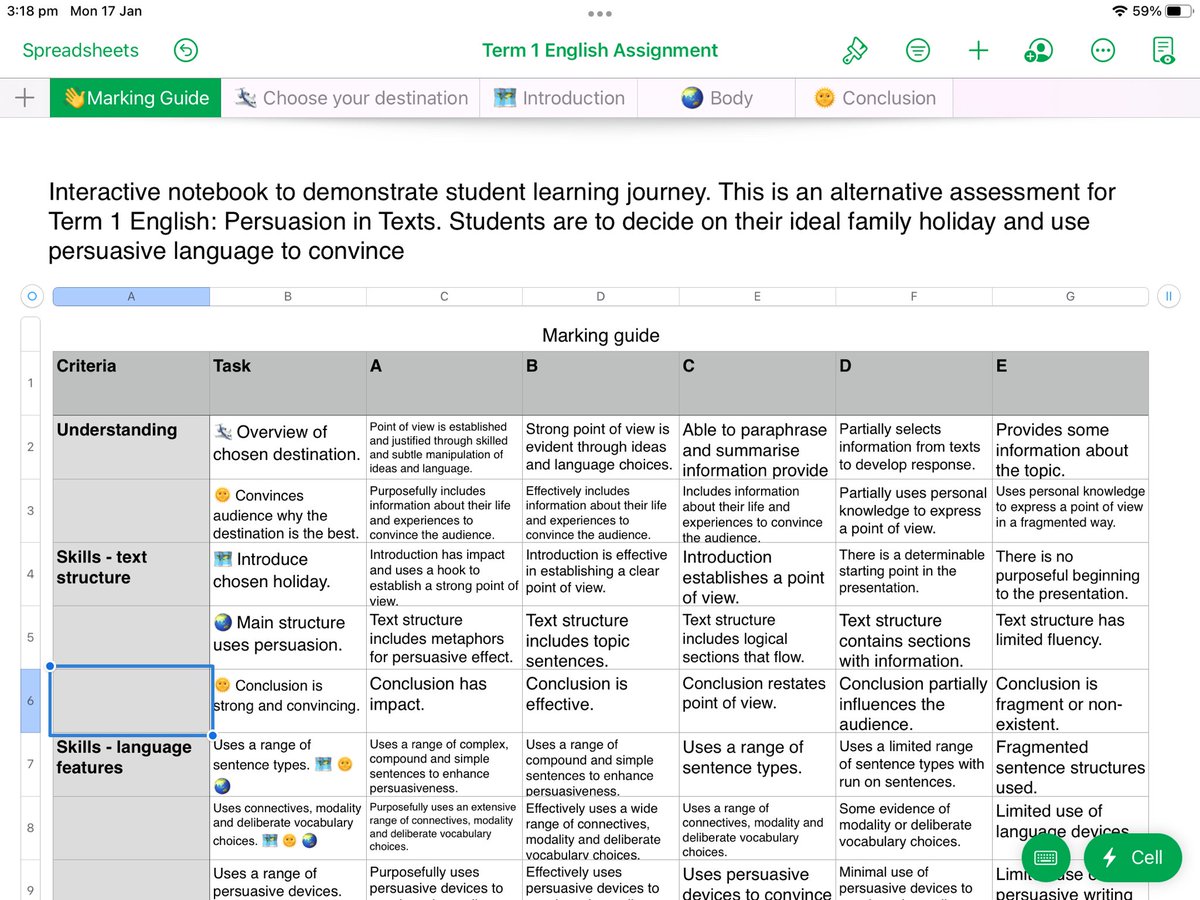This screenshot has width=1200, height=900.
Task: Add a new sheet with plus tab
Action: click(x=25, y=98)
